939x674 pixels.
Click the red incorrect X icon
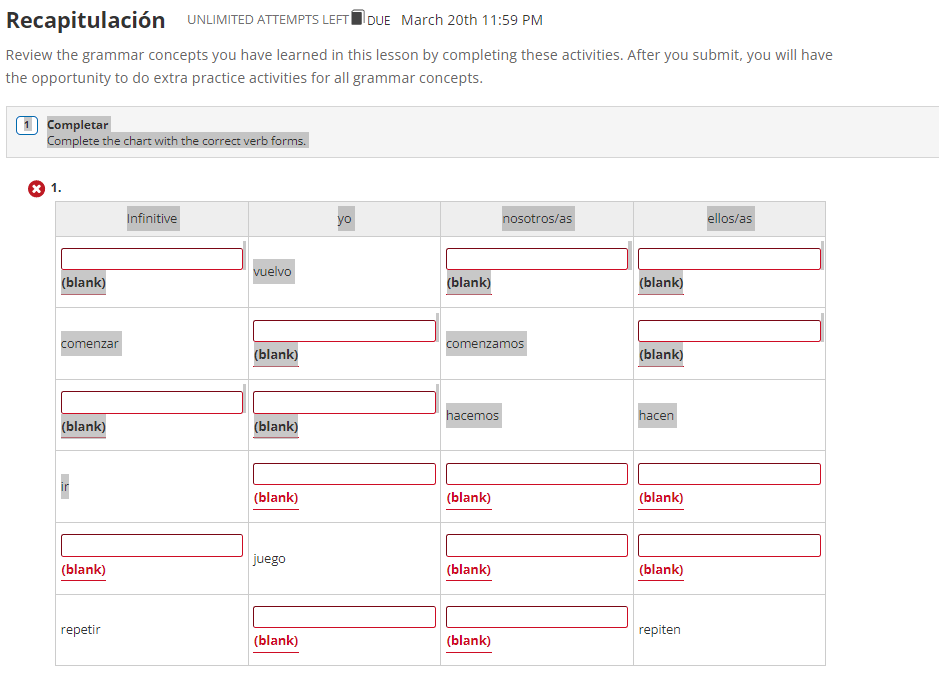[x=37, y=189]
